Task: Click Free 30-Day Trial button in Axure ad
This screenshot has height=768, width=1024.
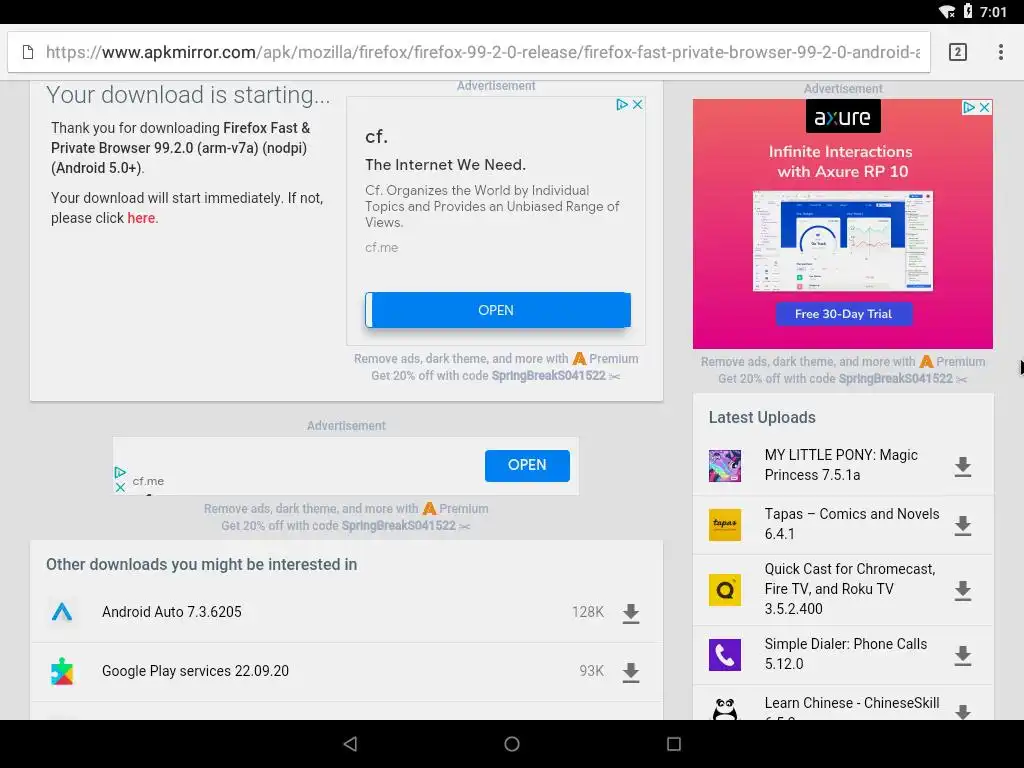Action: (843, 314)
